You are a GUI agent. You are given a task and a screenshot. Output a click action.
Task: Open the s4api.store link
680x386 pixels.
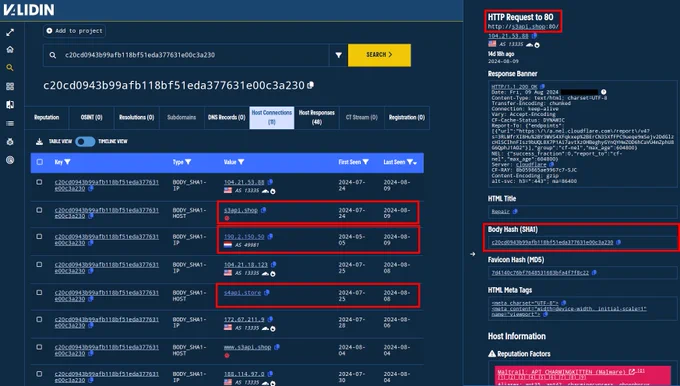pos(242,293)
